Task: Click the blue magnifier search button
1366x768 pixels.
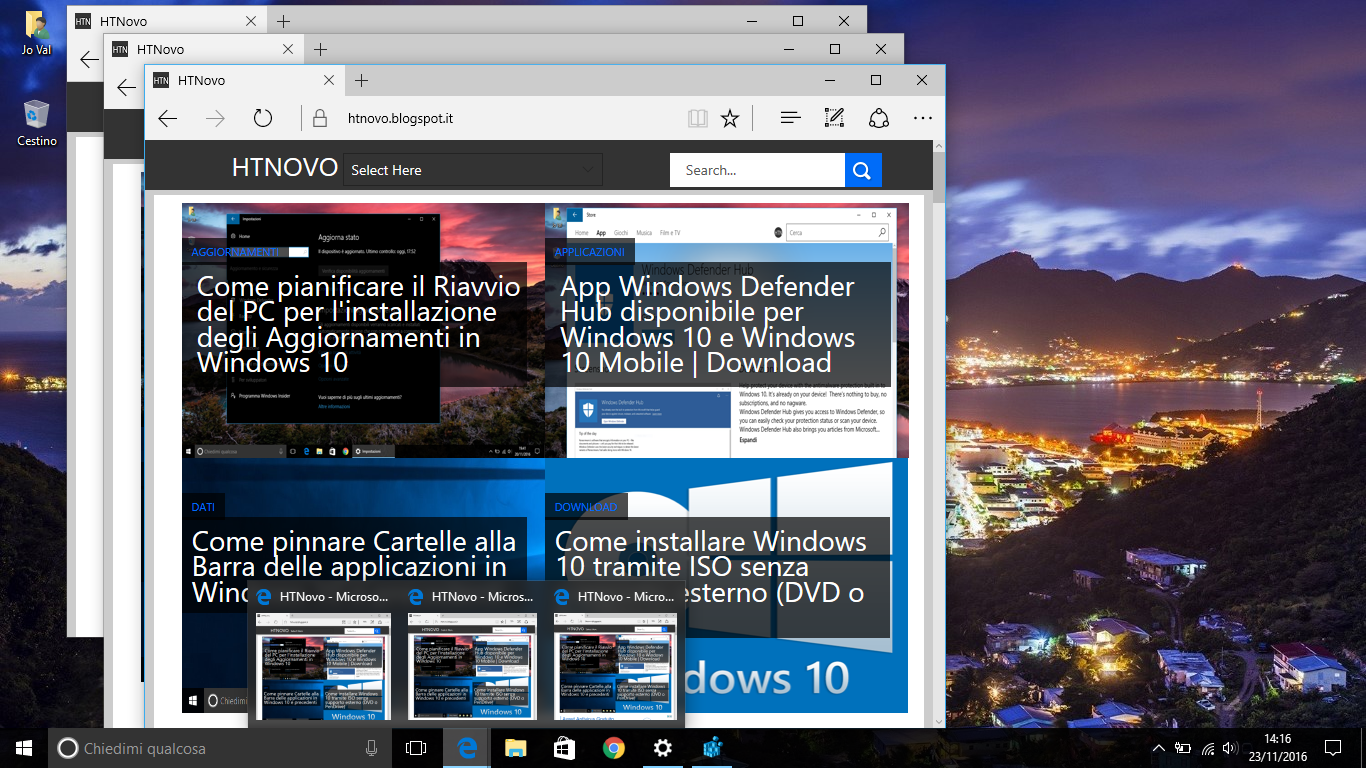Action: point(863,170)
